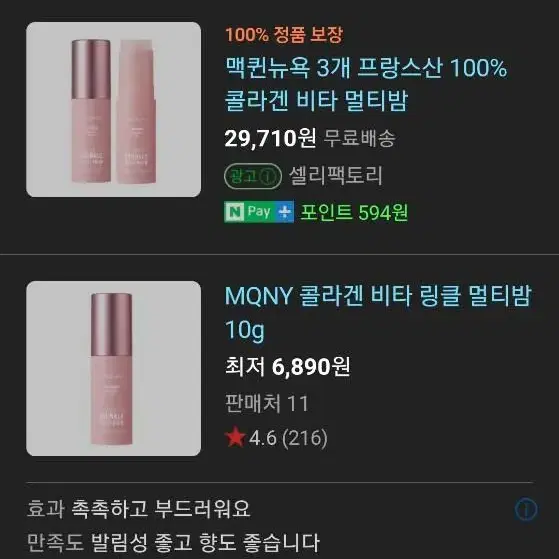Screen dimensions: 559x559
Task: Click the 포인트 594원 reward text
Action: point(354,212)
